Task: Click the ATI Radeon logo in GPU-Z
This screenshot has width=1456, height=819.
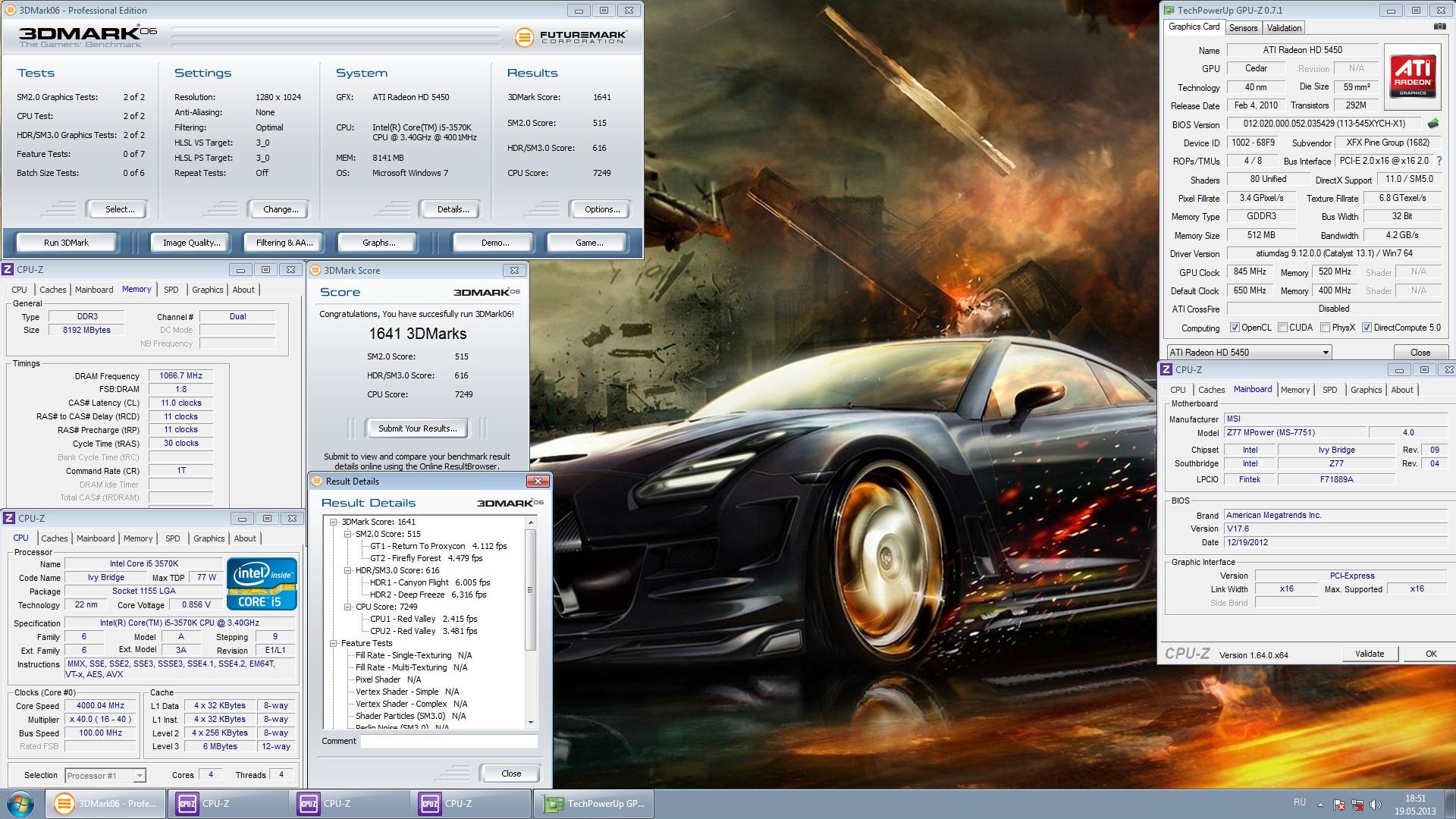Action: pos(1412,76)
